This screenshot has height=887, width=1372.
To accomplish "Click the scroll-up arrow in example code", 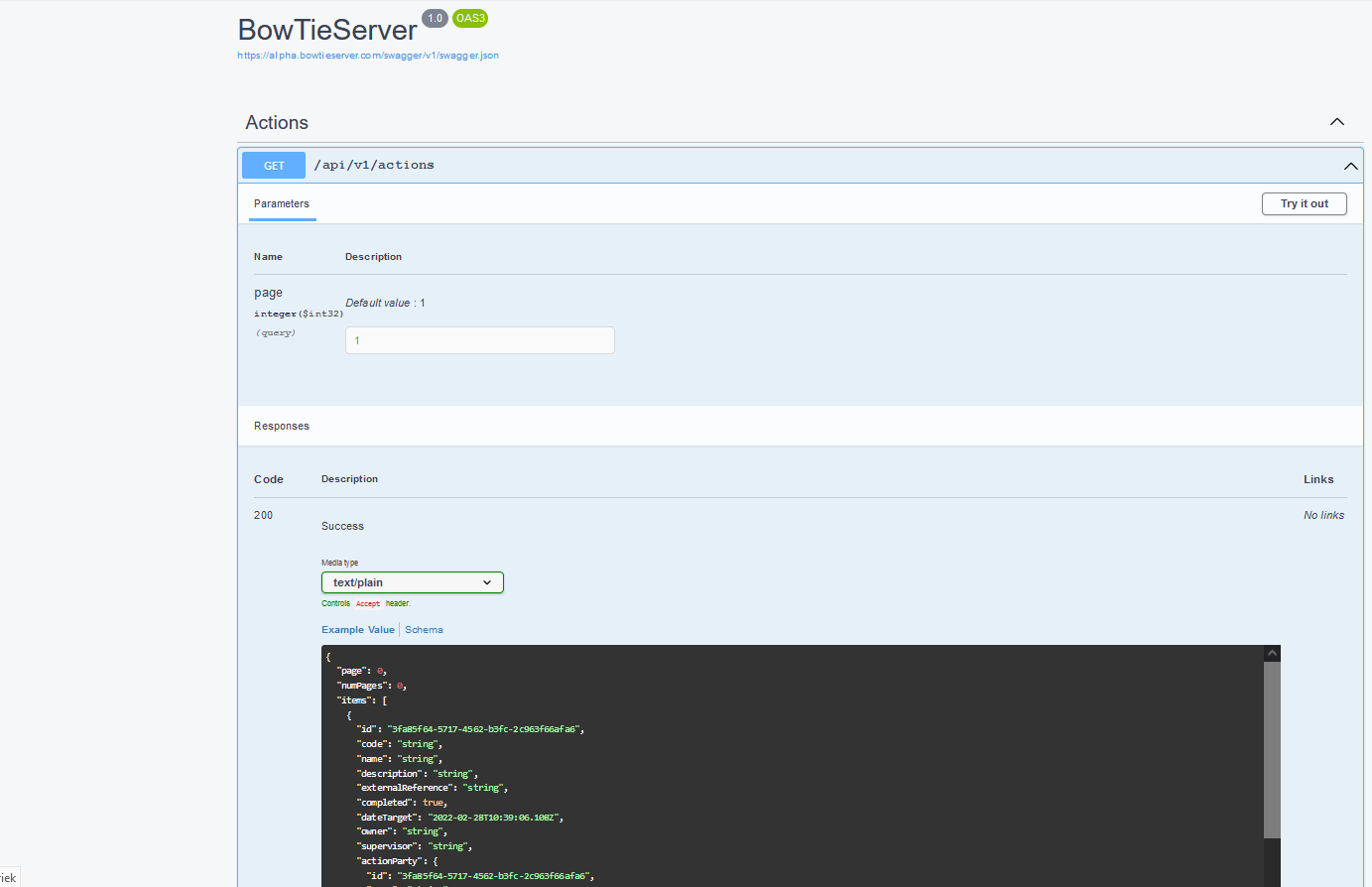I will (1272, 653).
